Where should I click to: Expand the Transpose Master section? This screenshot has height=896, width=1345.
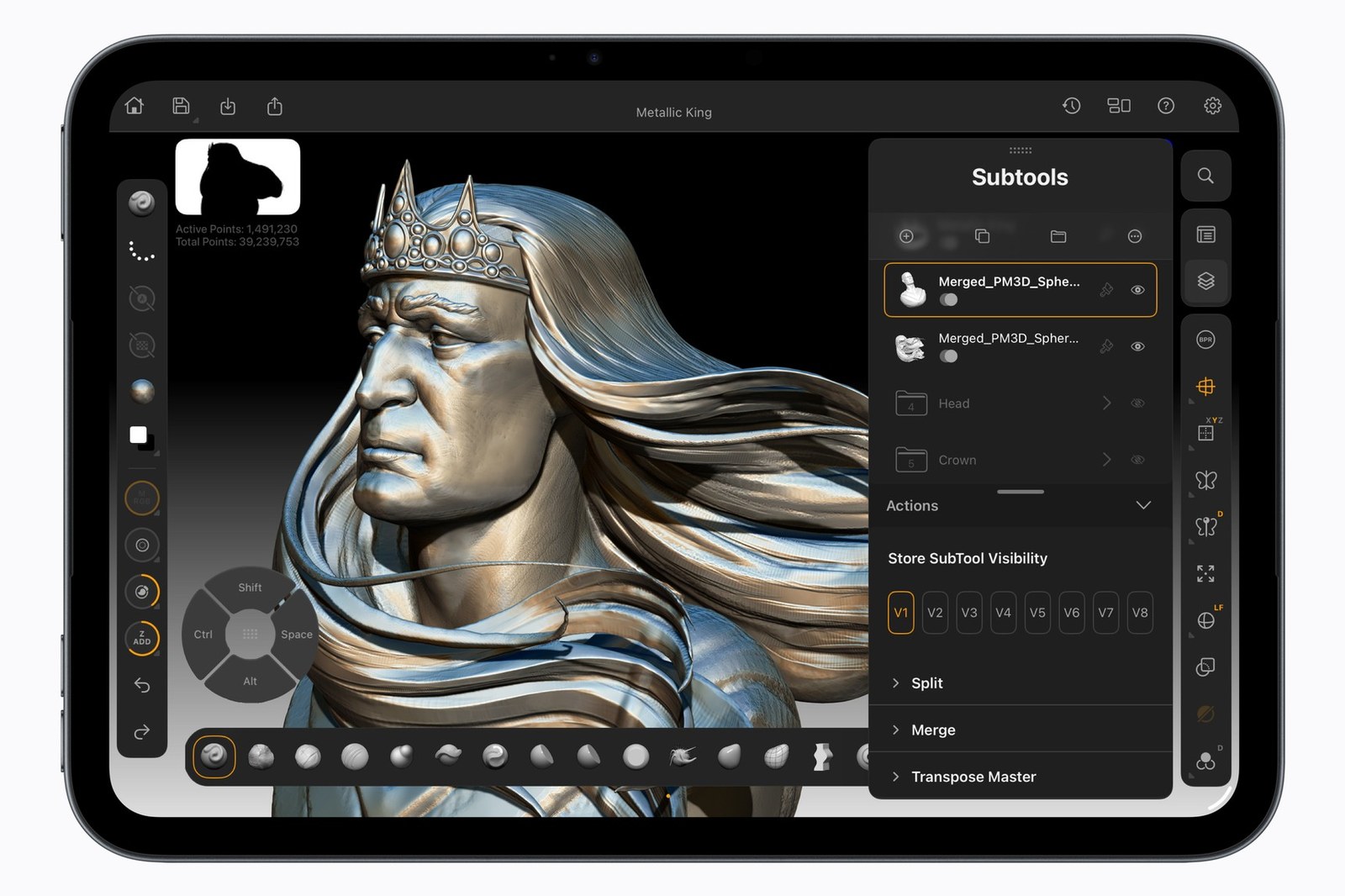coord(1021,777)
